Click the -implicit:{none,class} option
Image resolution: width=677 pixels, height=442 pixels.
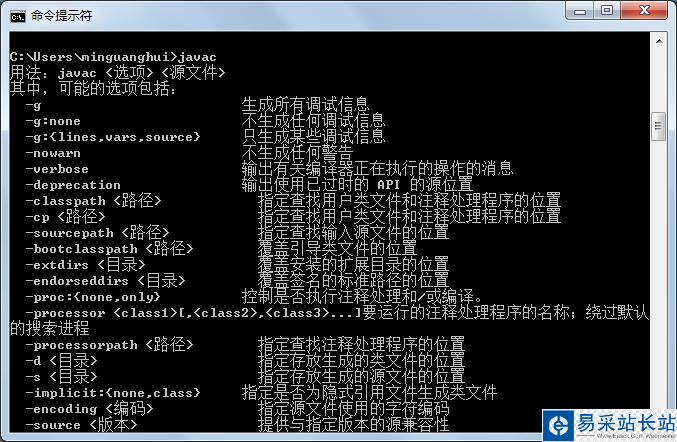coord(113,393)
